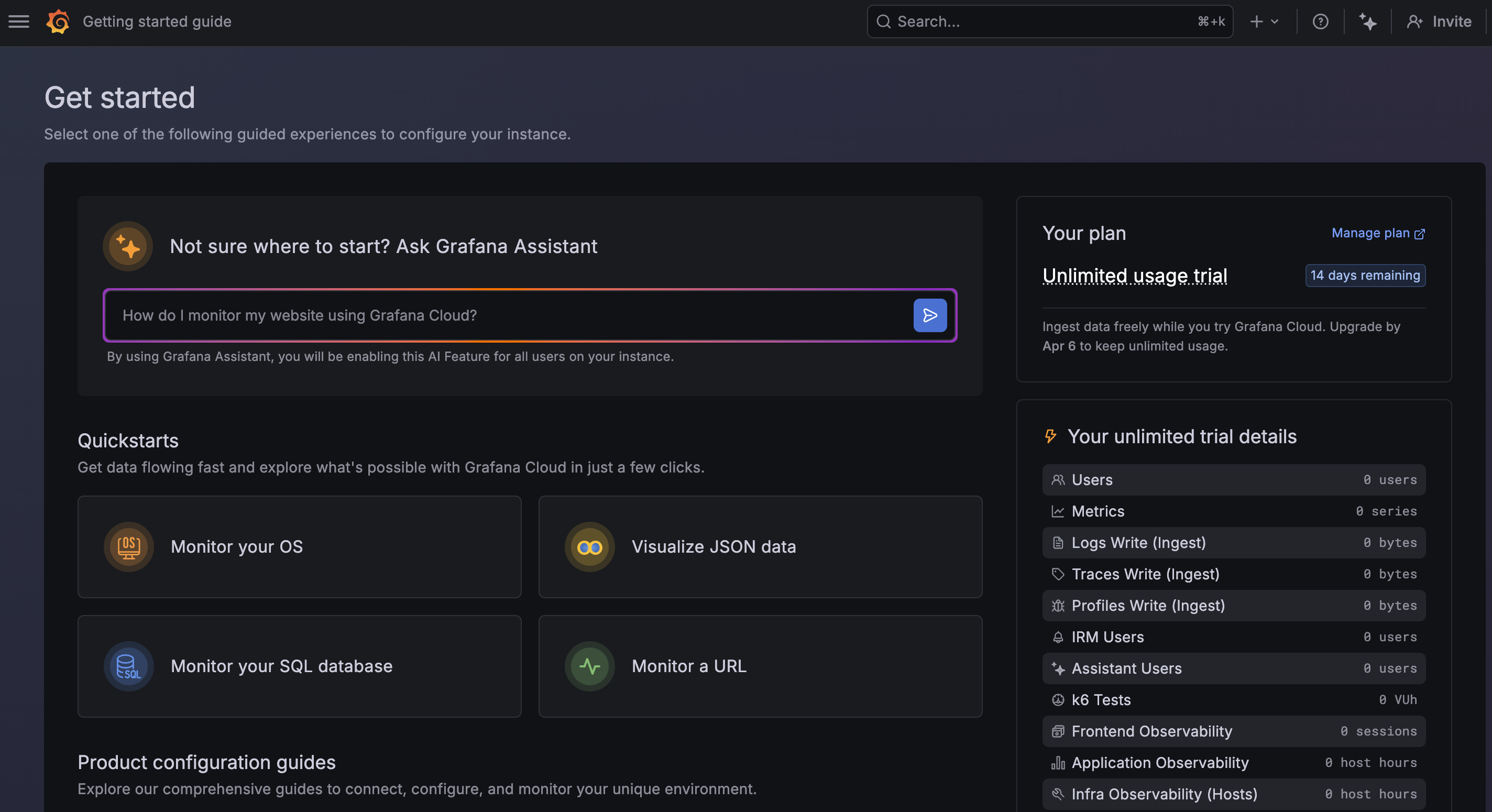Screen dimensions: 1492x812
Task: Open the help question mark icon
Action: [1320, 21]
